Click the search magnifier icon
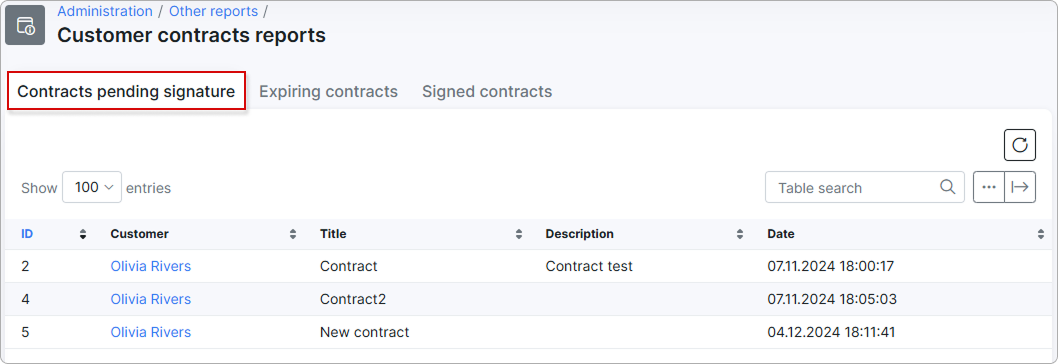The height and width of the screenshot is (364, 1058). coord(947,187)
